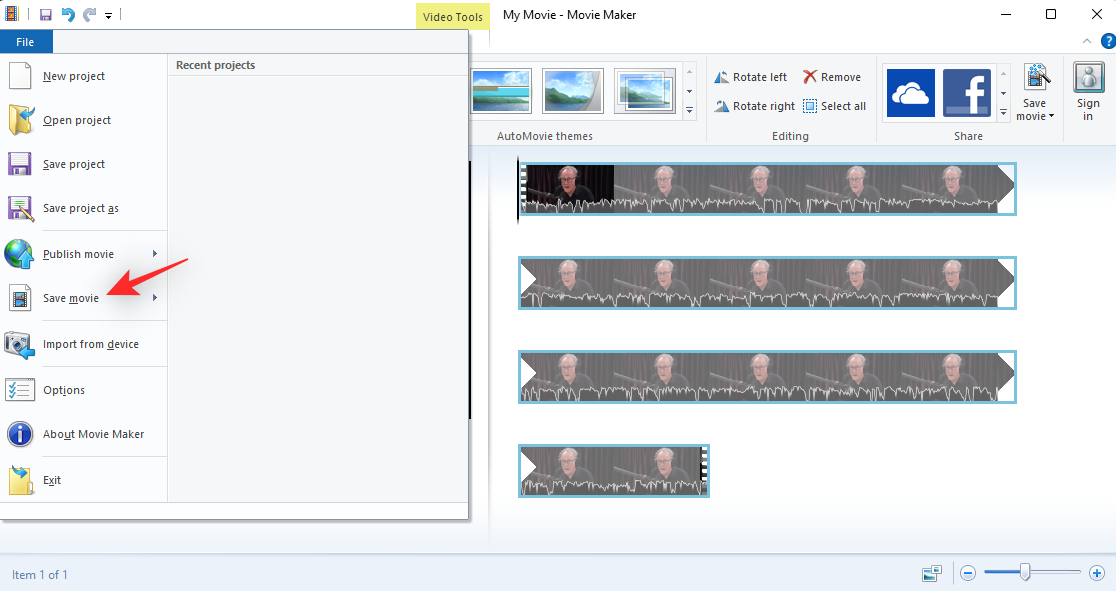Expand the Publish movie submenu arrow
Viewport: 1116px width, 591px height.
point(154,253)
